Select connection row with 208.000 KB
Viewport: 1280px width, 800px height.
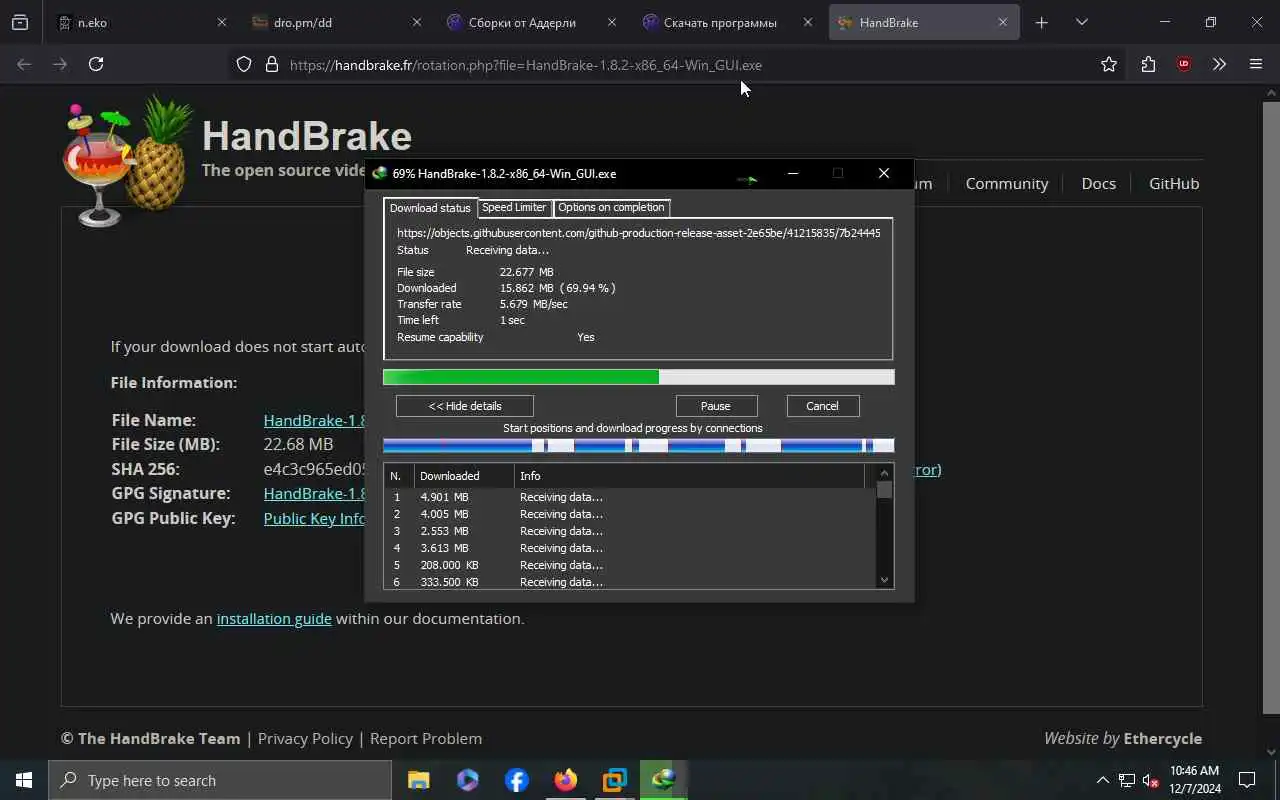[630, 565]
